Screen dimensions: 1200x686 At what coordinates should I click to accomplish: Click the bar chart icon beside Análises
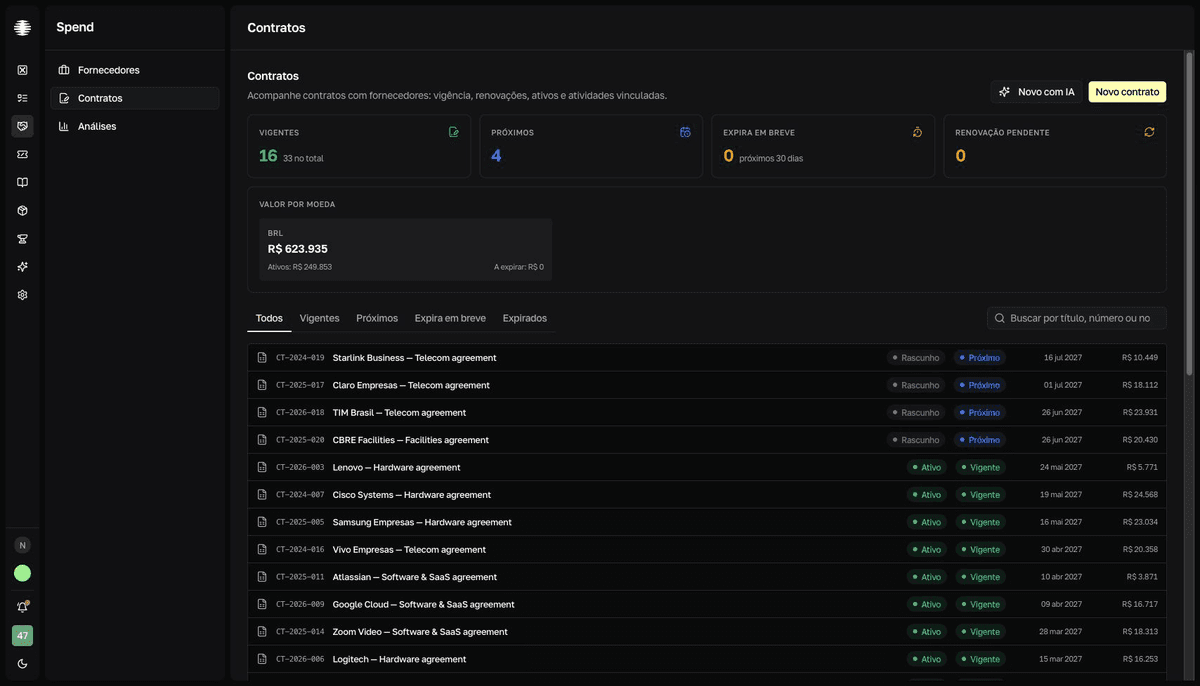[64, 126]
